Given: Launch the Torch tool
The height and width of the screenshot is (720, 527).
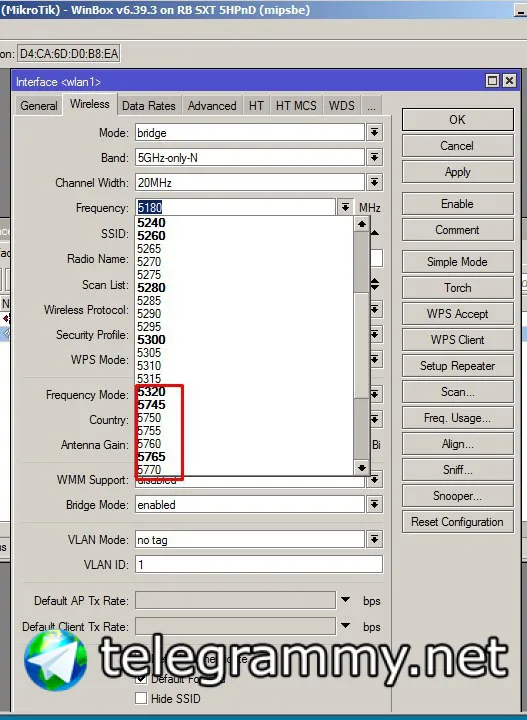Looking at the screenshot, I should pyautogui.click(x=458, y=288).
